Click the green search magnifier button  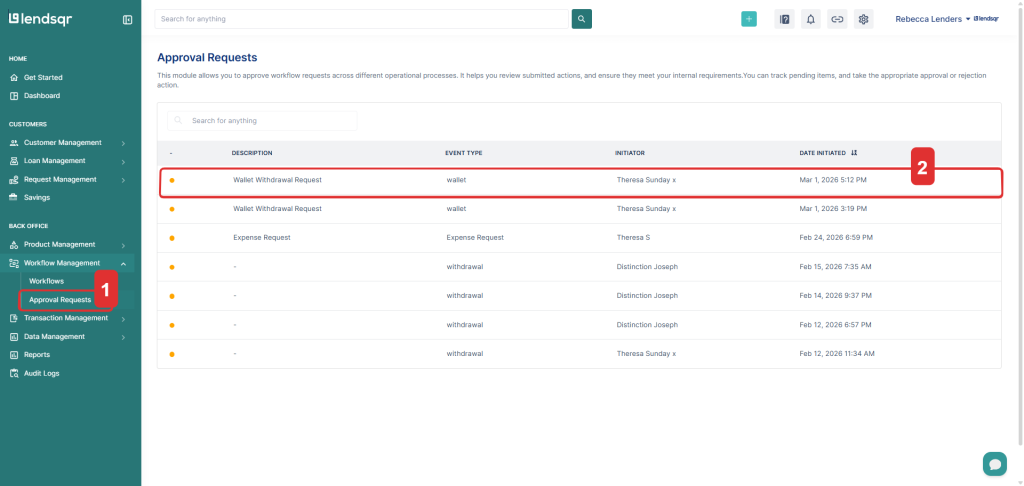(x=582, y=19)
